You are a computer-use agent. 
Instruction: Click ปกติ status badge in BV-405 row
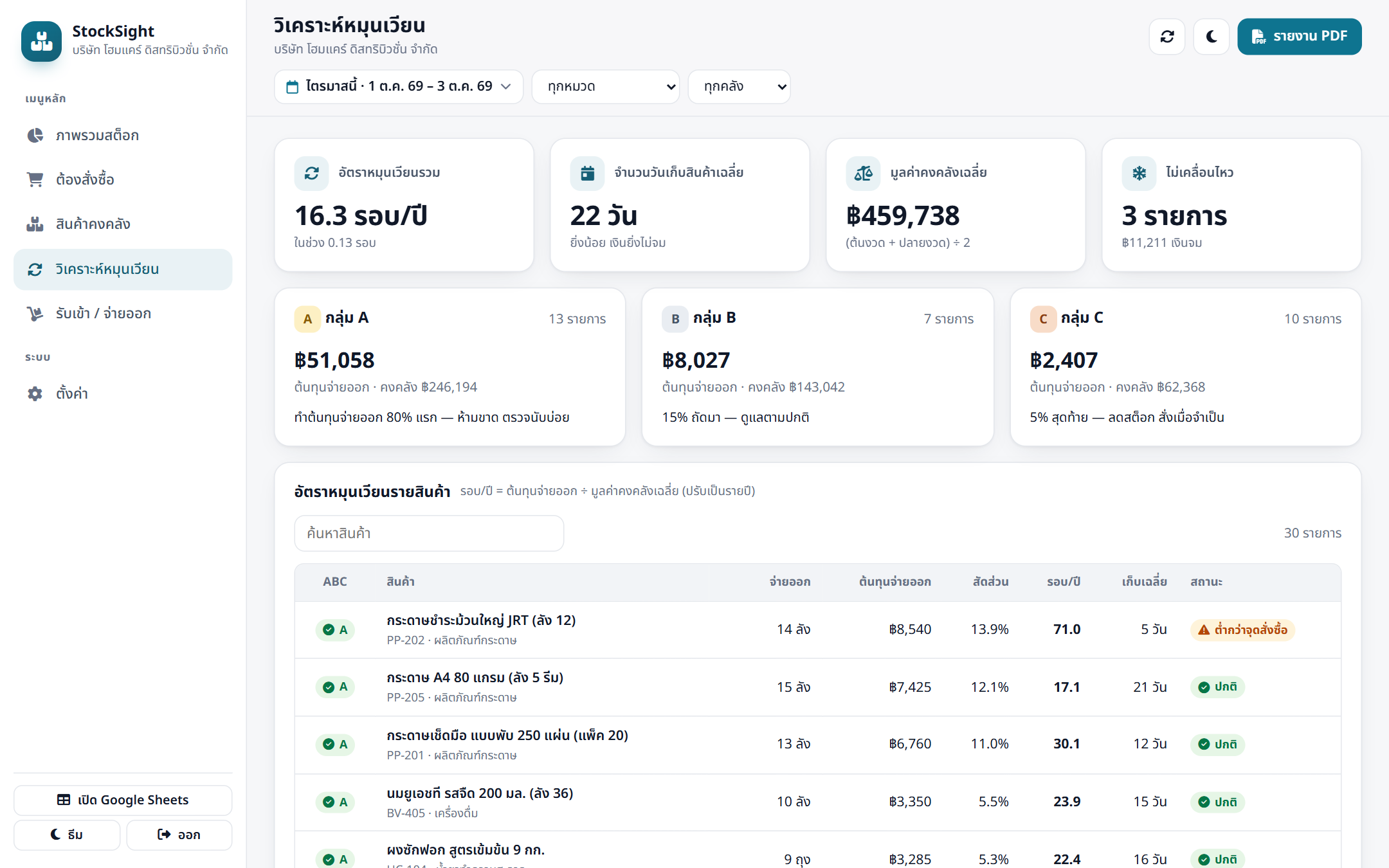tap(1217, 802)
